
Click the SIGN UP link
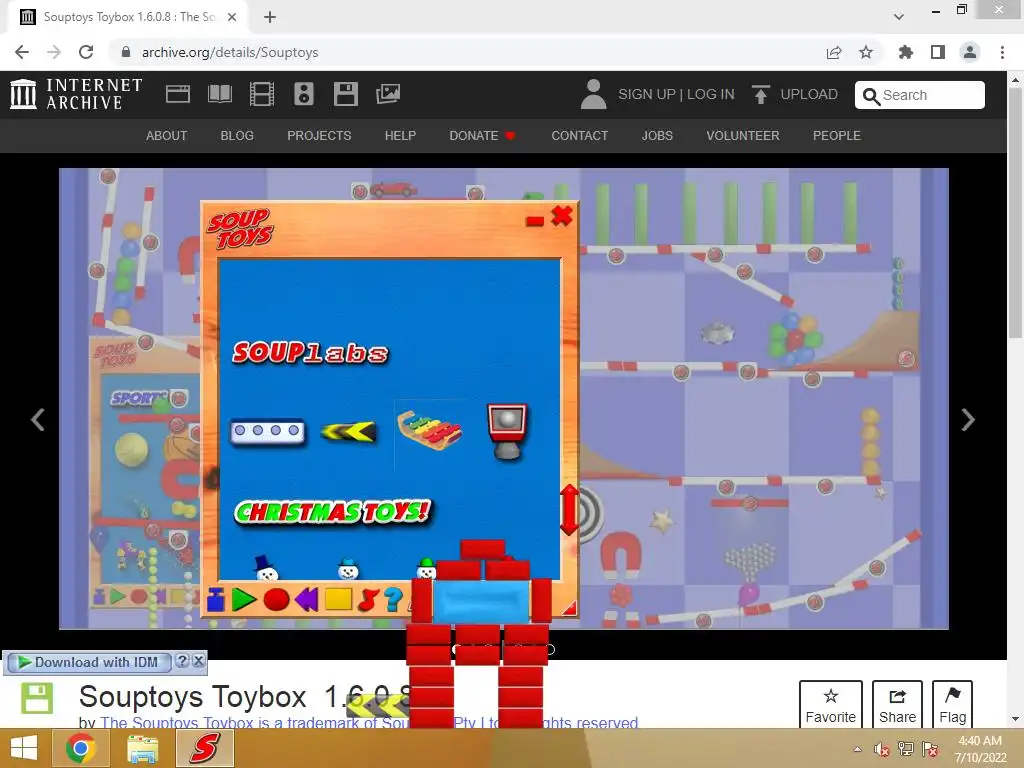[647, 94]
